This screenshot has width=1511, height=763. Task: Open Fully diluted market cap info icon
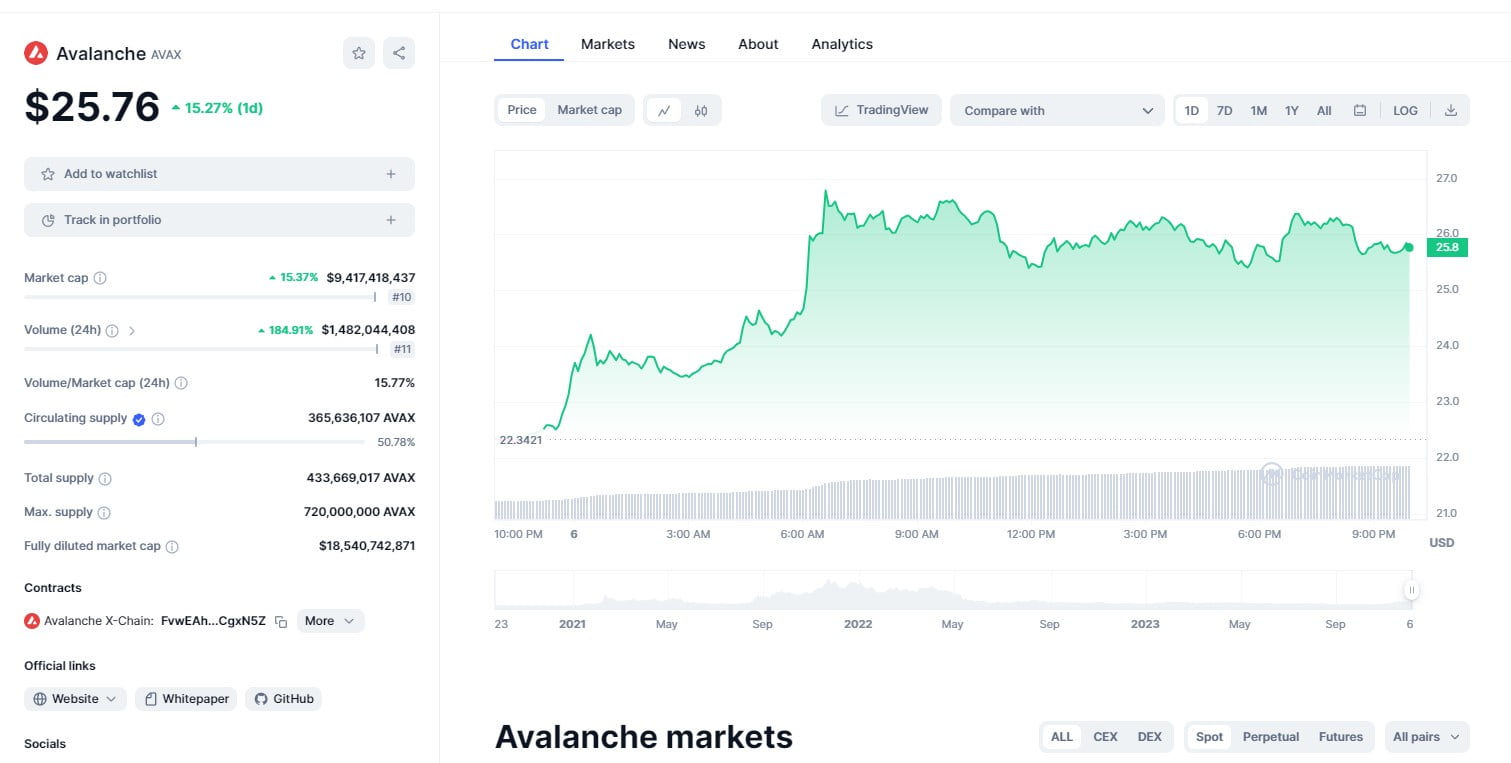172,547
